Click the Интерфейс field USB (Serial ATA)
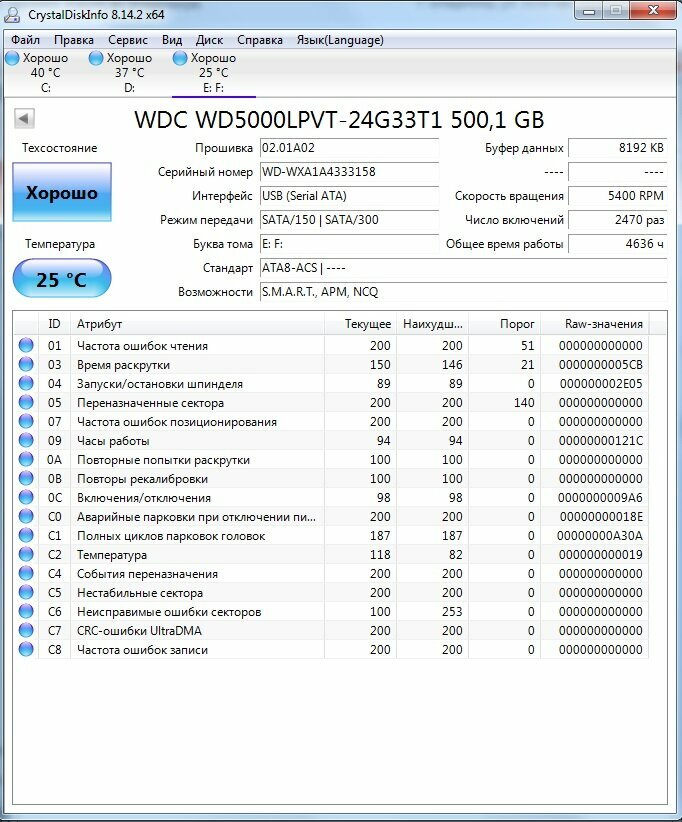Image resolution: width=682 pixels, height=822 pixels. (x=349, y=196)
